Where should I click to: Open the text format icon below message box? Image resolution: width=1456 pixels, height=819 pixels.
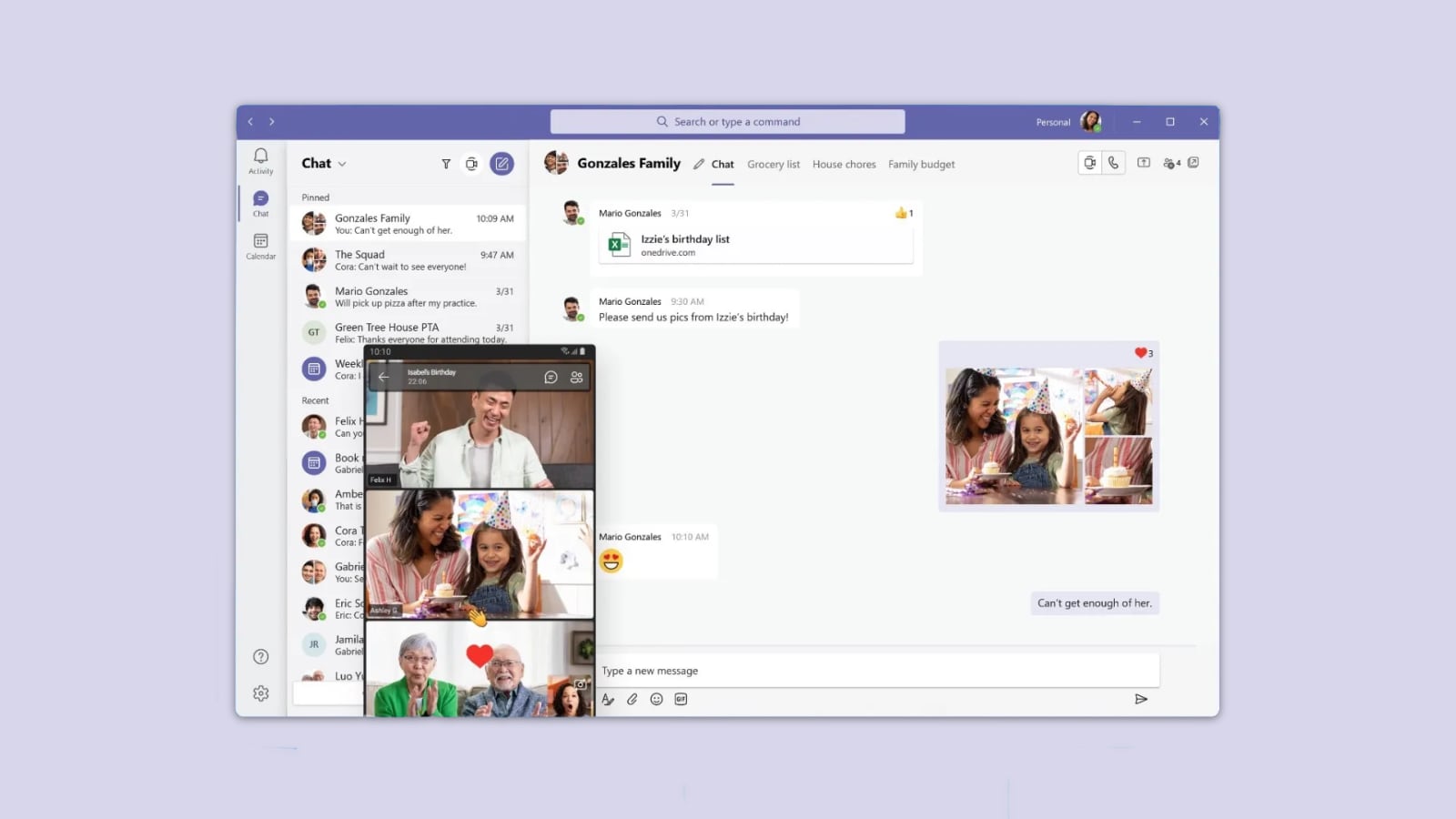[608, 699]
